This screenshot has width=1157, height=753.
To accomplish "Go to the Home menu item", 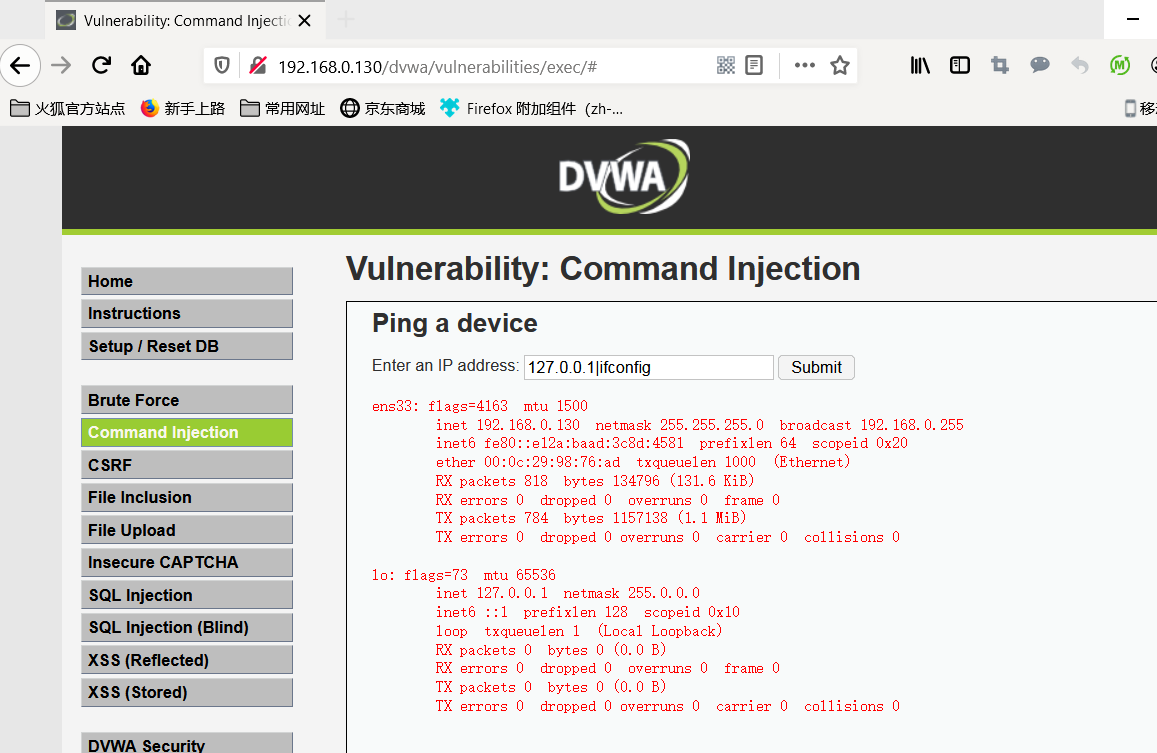I will click(187, 281).
